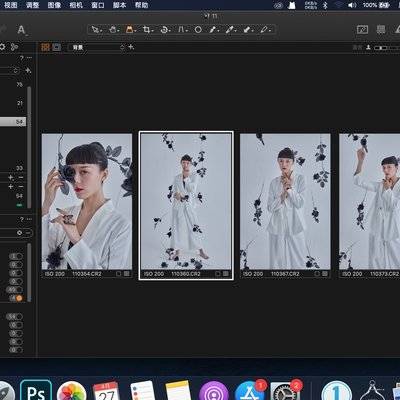The width and height of the screenshot is (400, 400).
Task: Open Capture One icon in Dock
Action: coord(337,391)
